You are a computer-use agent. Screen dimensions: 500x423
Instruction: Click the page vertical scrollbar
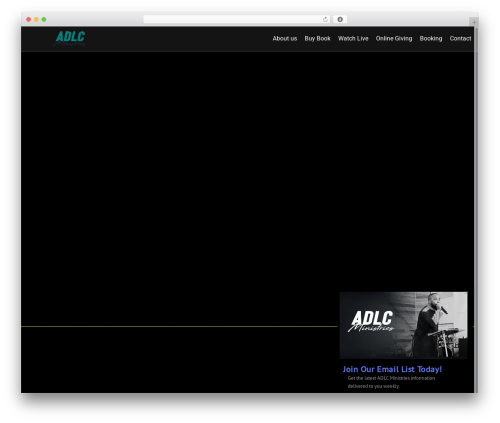tap(476, 209)
